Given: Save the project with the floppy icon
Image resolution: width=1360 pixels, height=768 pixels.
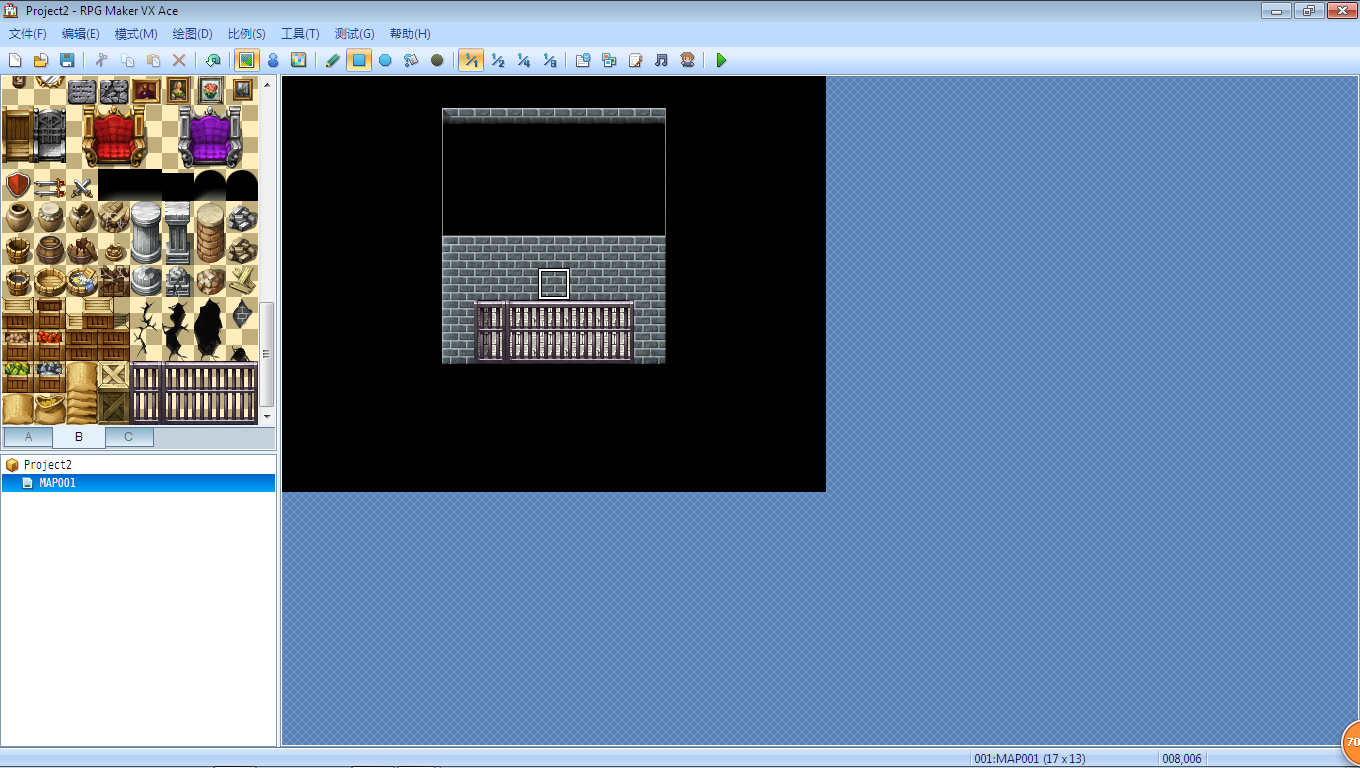Looking at the screenshot, I should [67, 60].
